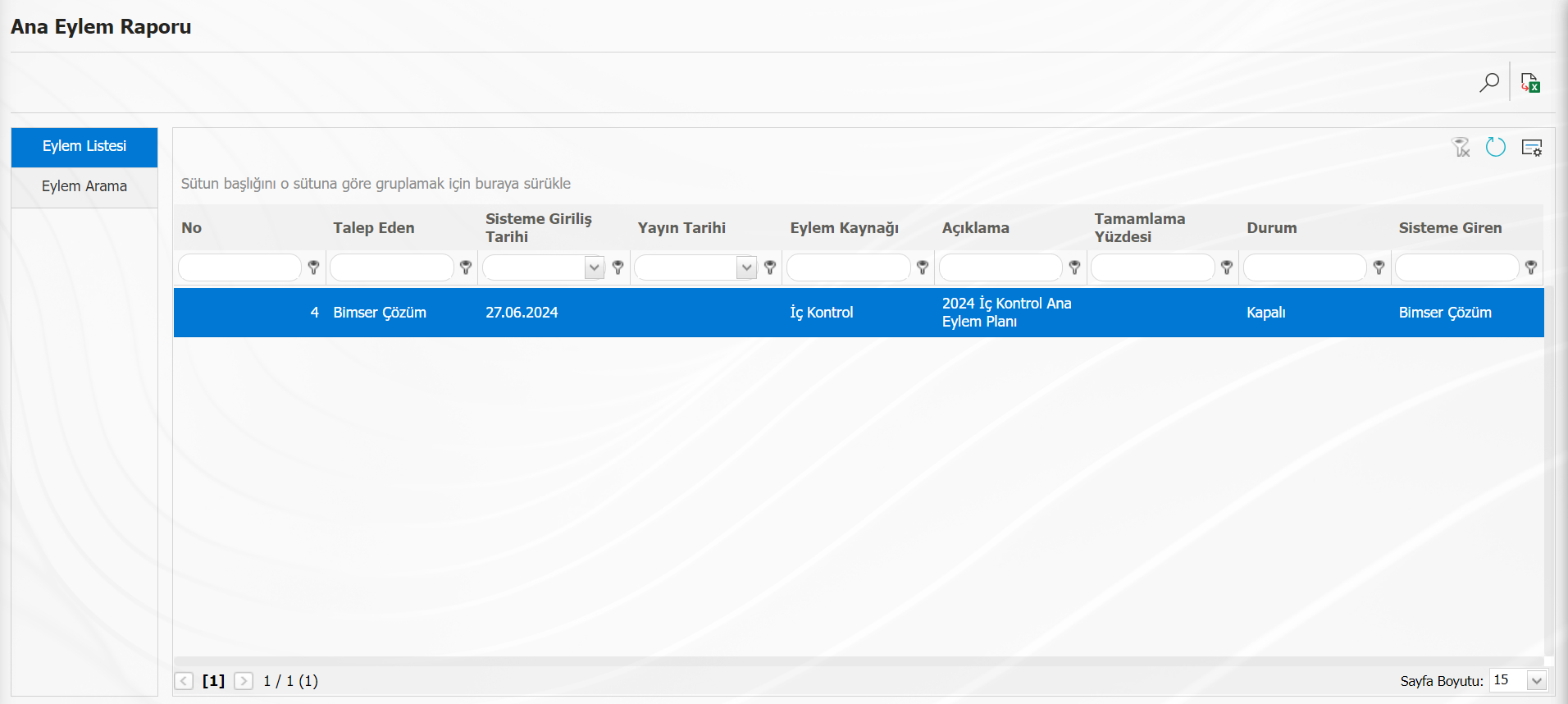Image resolution: width=1568 pixels, height=704 pixels.
Task: Focus the No filter input
Action: [x=239, y=267]
